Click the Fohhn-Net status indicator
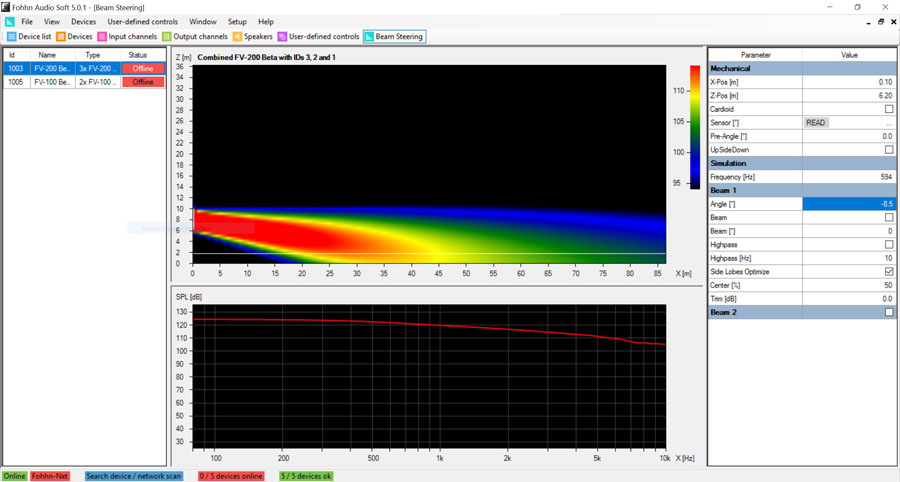This screenshot has width=900, height=482. [50, 476]
